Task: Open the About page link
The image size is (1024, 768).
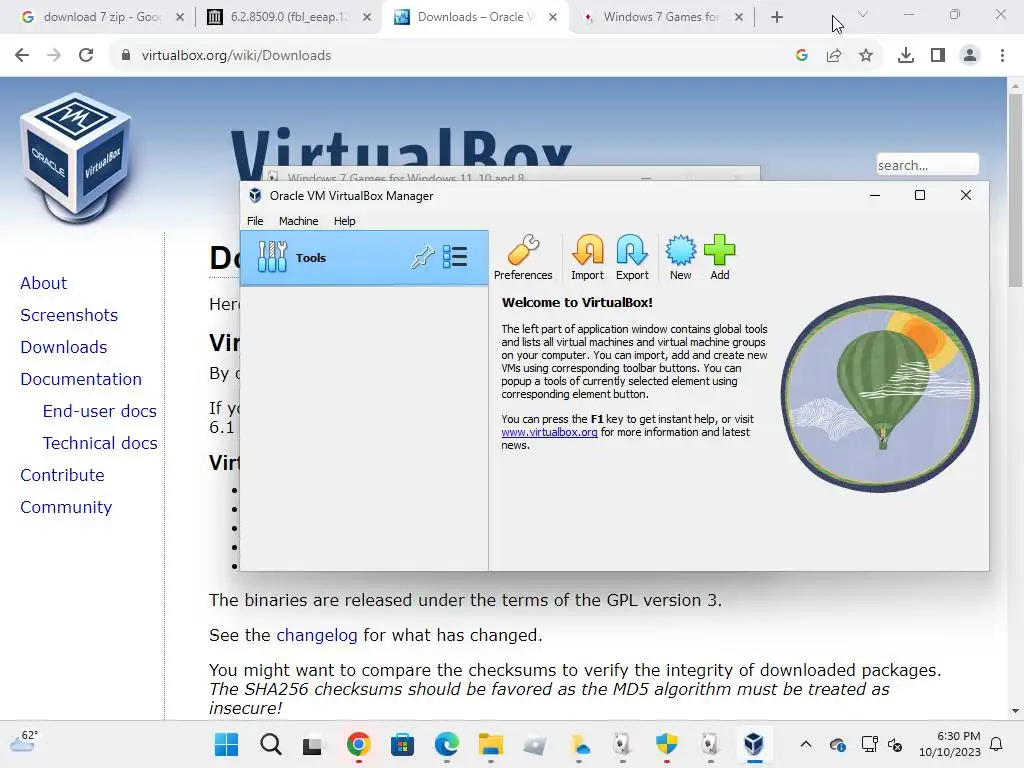Action: pos(44,283)
